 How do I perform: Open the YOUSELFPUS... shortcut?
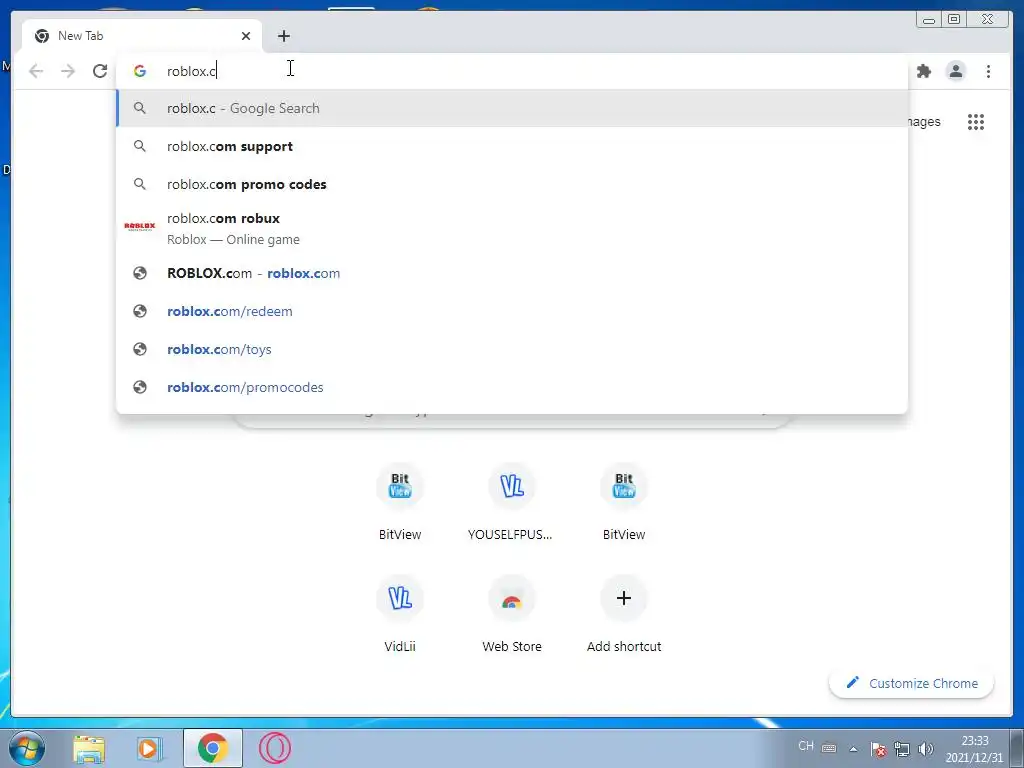pos(511,502)
